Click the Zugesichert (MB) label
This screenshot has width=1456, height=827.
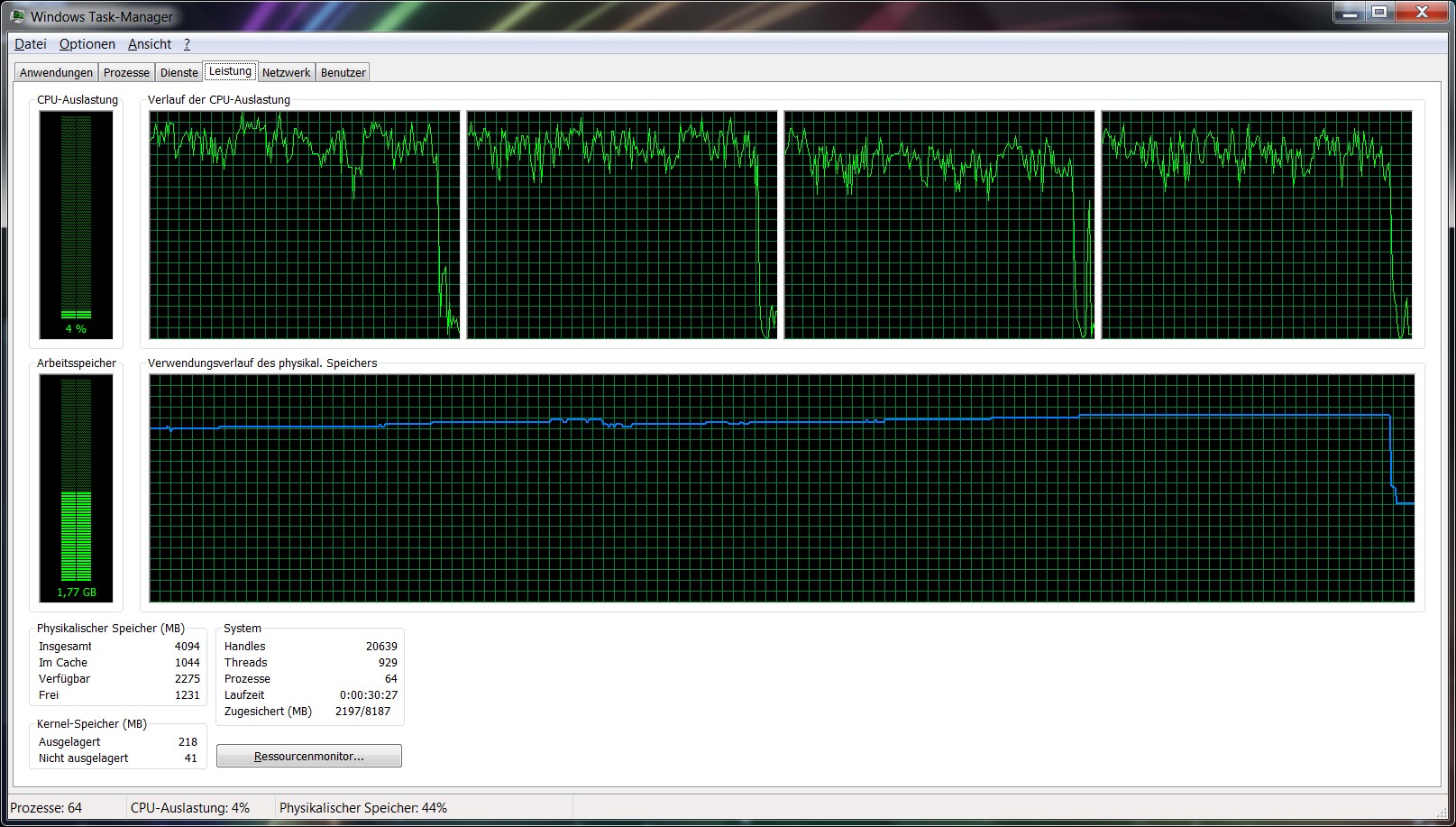(268, 712)
